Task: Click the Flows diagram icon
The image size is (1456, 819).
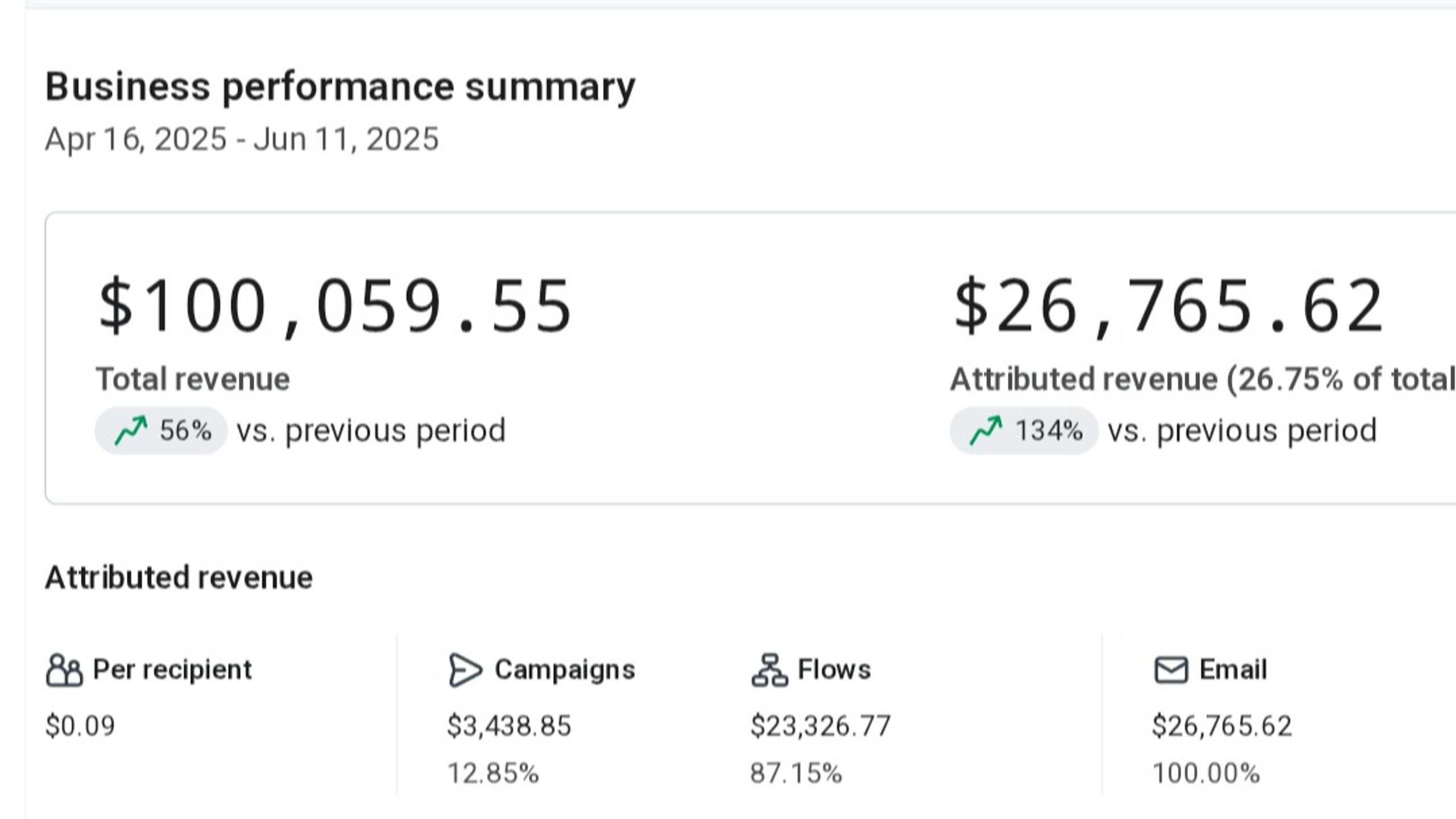Action: [x=770, y=670]
